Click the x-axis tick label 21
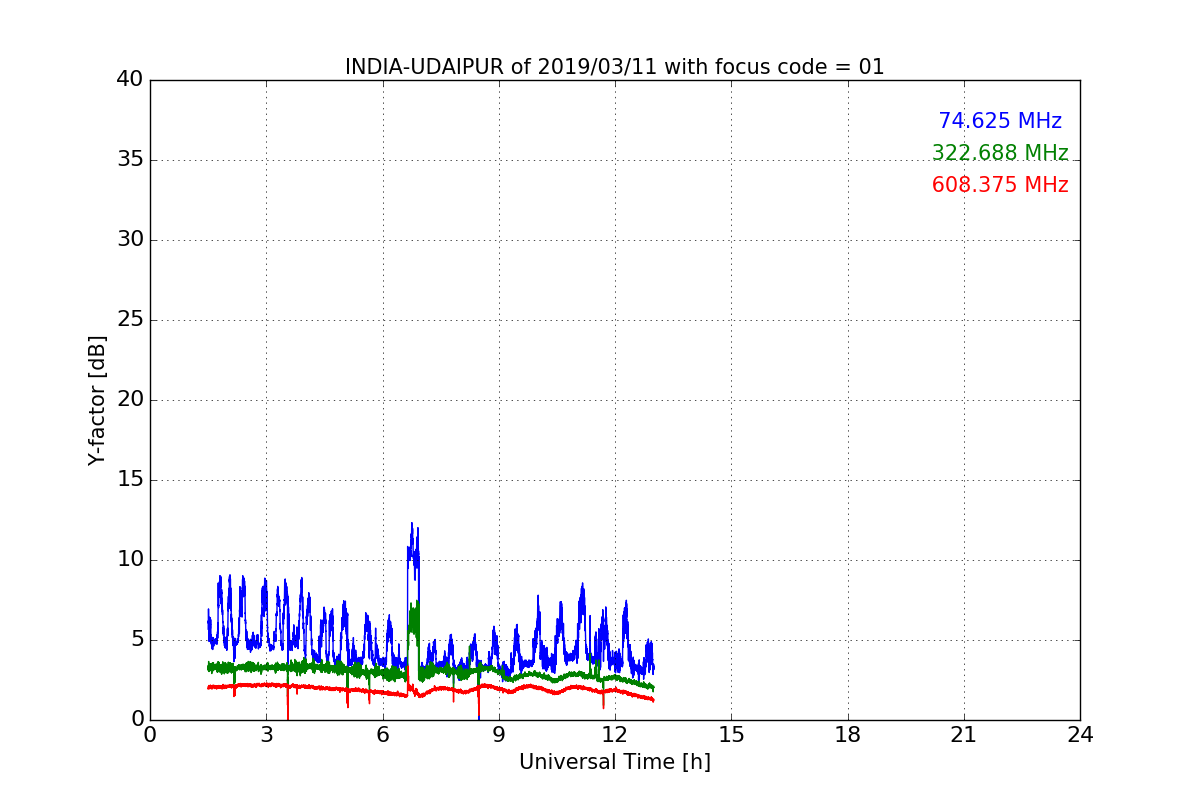The height and width of the screenshot is (800, 1200). [964, 735]
